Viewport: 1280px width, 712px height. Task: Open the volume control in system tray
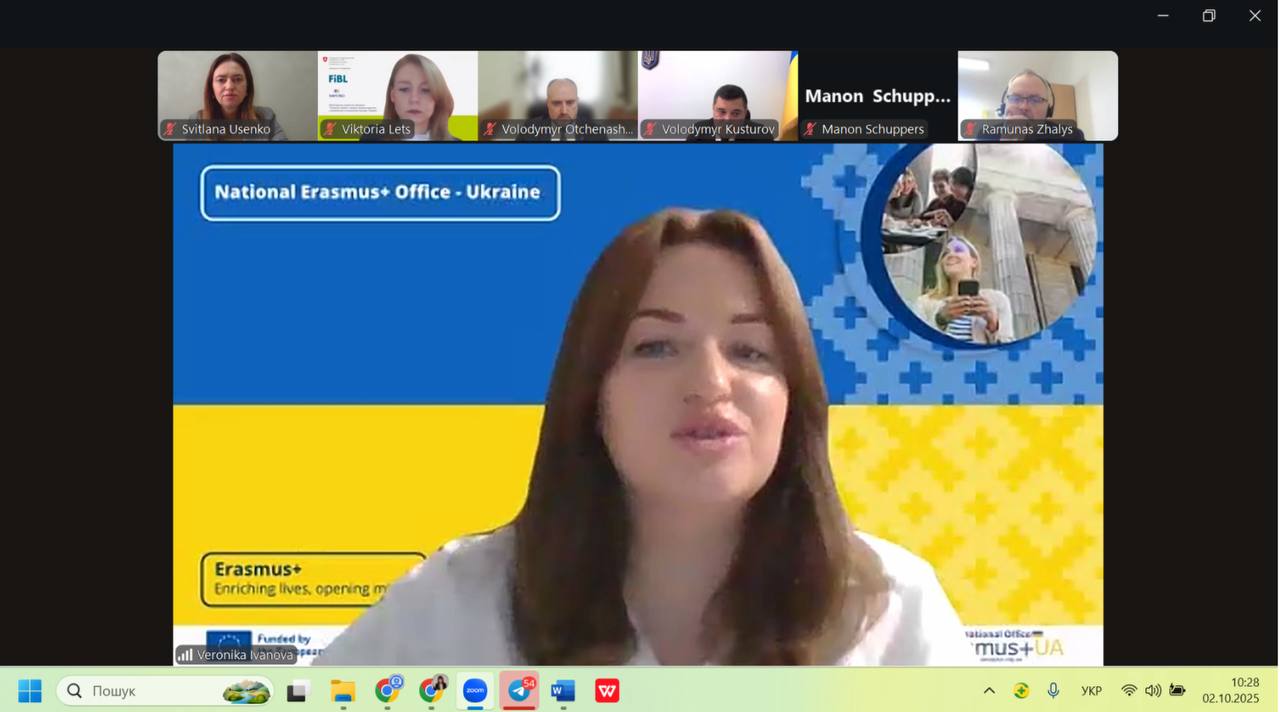pos(1153,691)
